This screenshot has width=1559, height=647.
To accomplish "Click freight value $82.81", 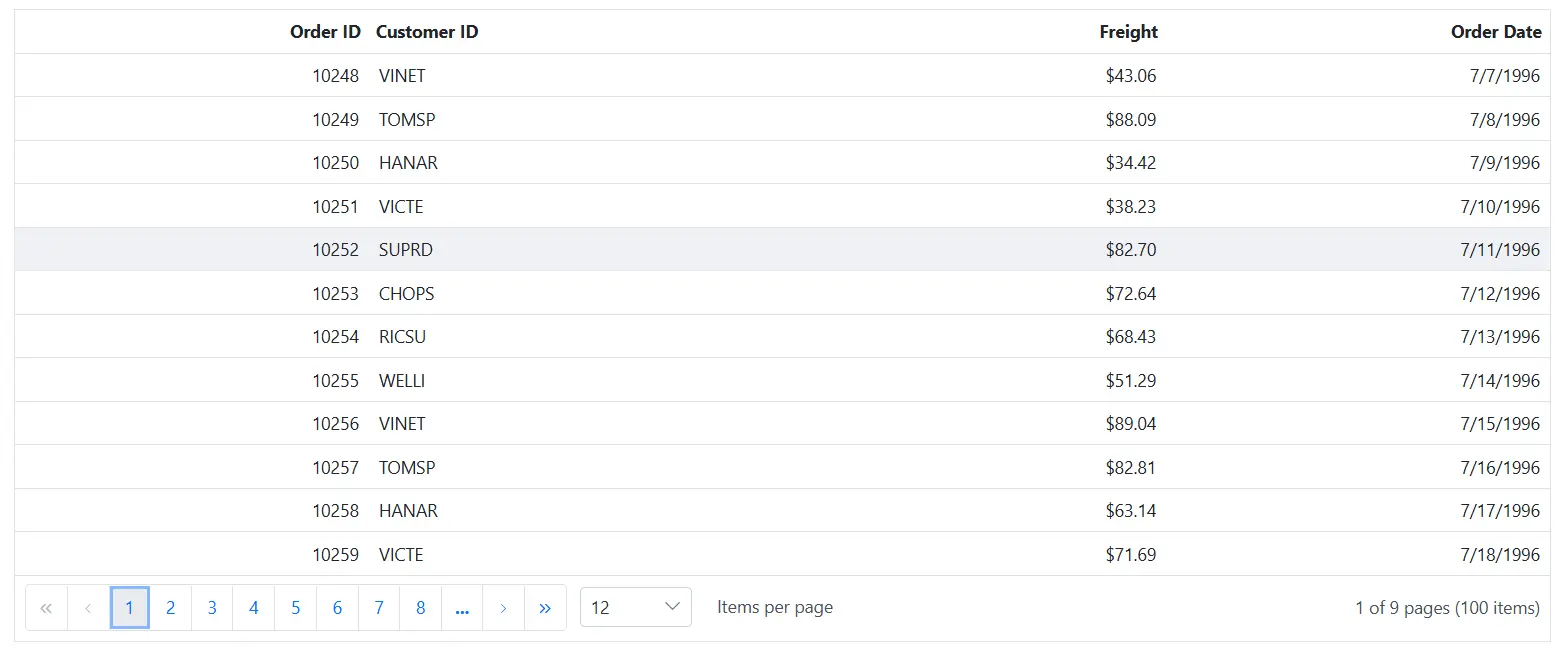I will click(1131, 468).
